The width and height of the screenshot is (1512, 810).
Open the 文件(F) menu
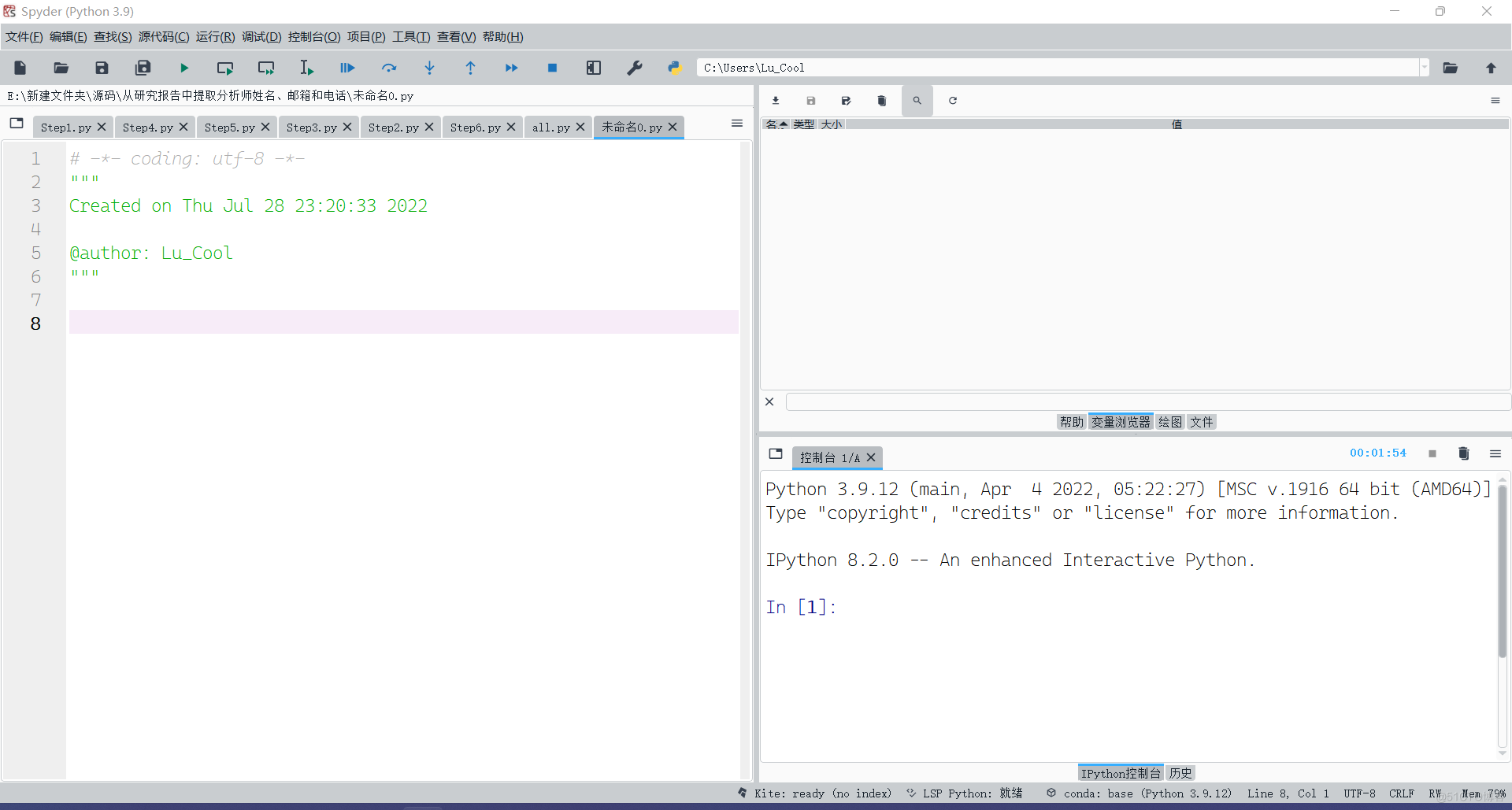click(24, 37)
